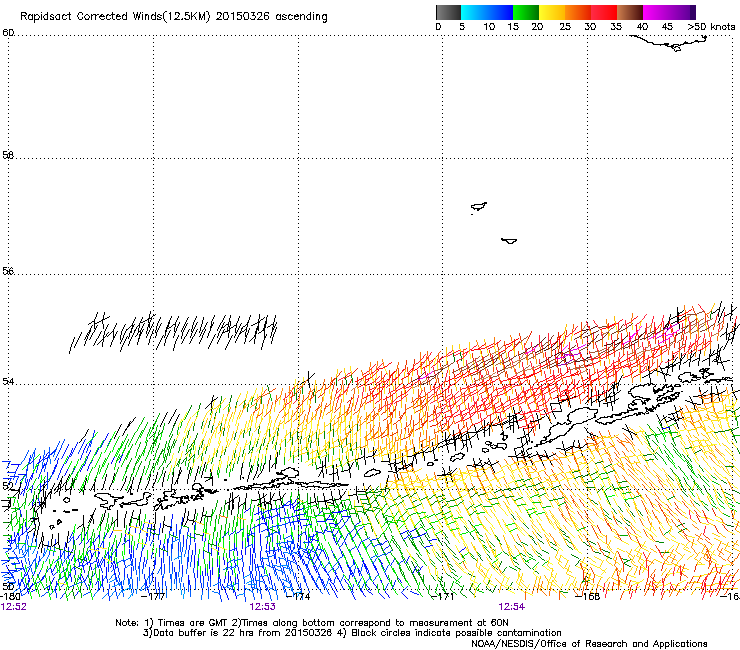The width and height of the screenshot is (740, 650).
Task: Click the 'Times are GMT' note line
Action: pyautogui.click(x=312, y=623)
